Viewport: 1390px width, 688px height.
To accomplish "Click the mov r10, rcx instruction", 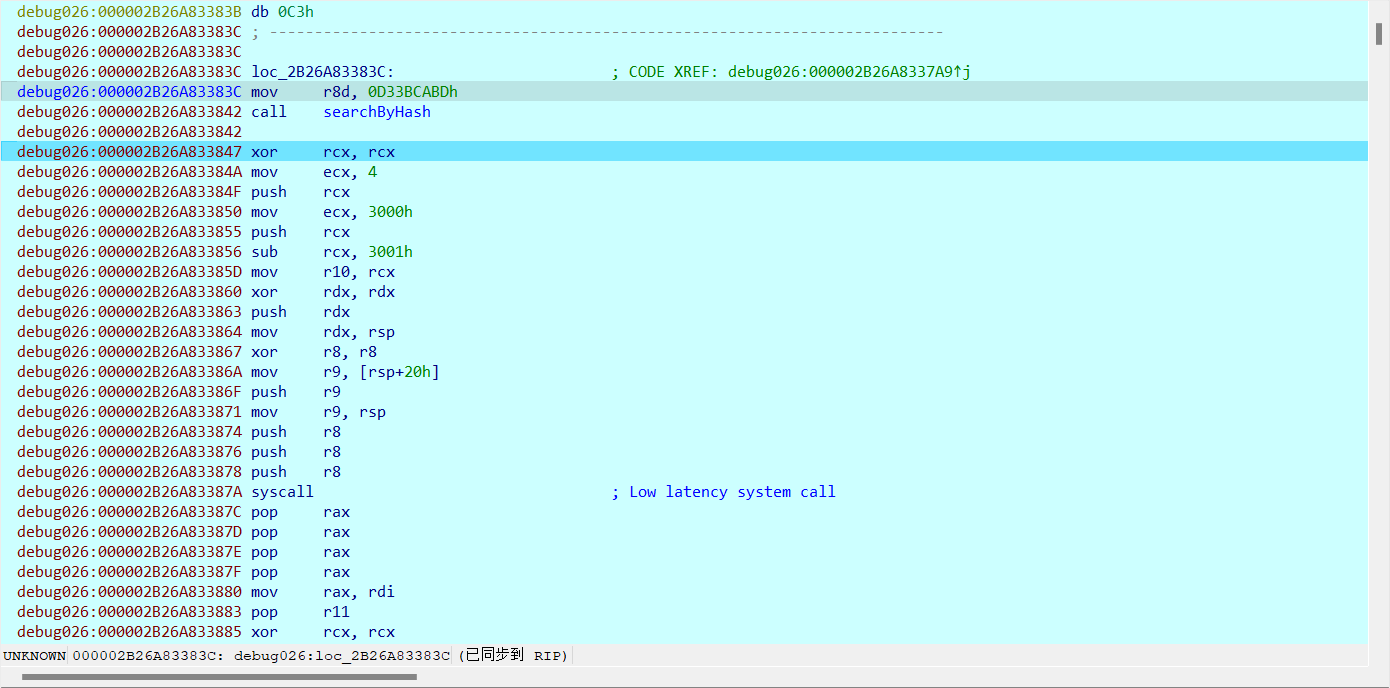I will tap(322, 272).
